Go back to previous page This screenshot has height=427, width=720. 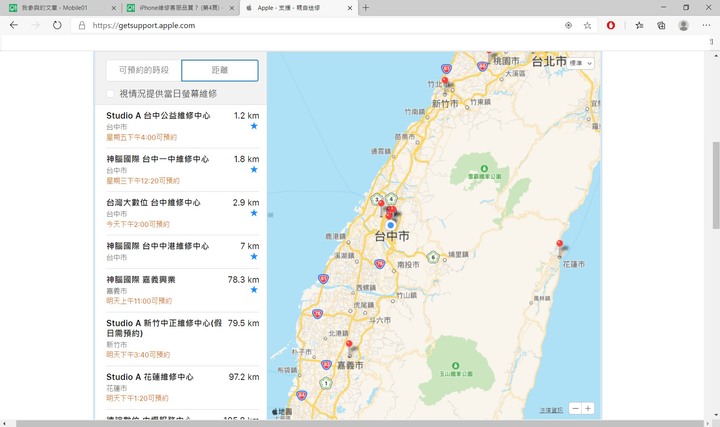coord(14,25)
